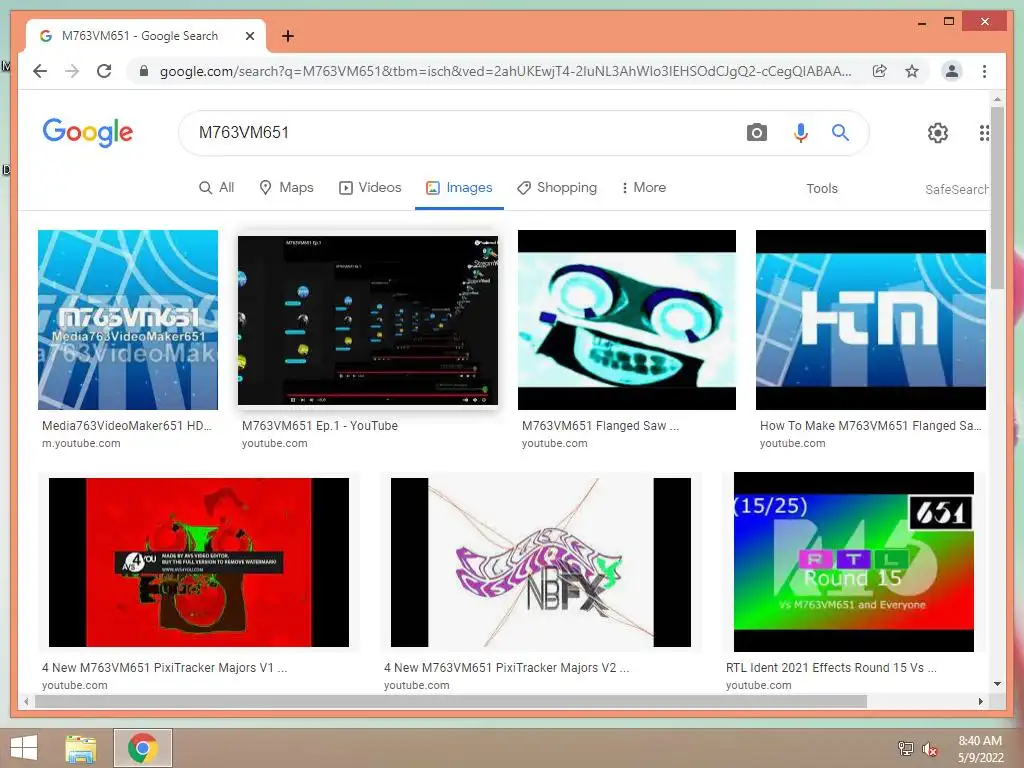The height and width of the screenshot is (768, 1024).
Task: Click the network tray icon
Action: click(x=906, y=748)
